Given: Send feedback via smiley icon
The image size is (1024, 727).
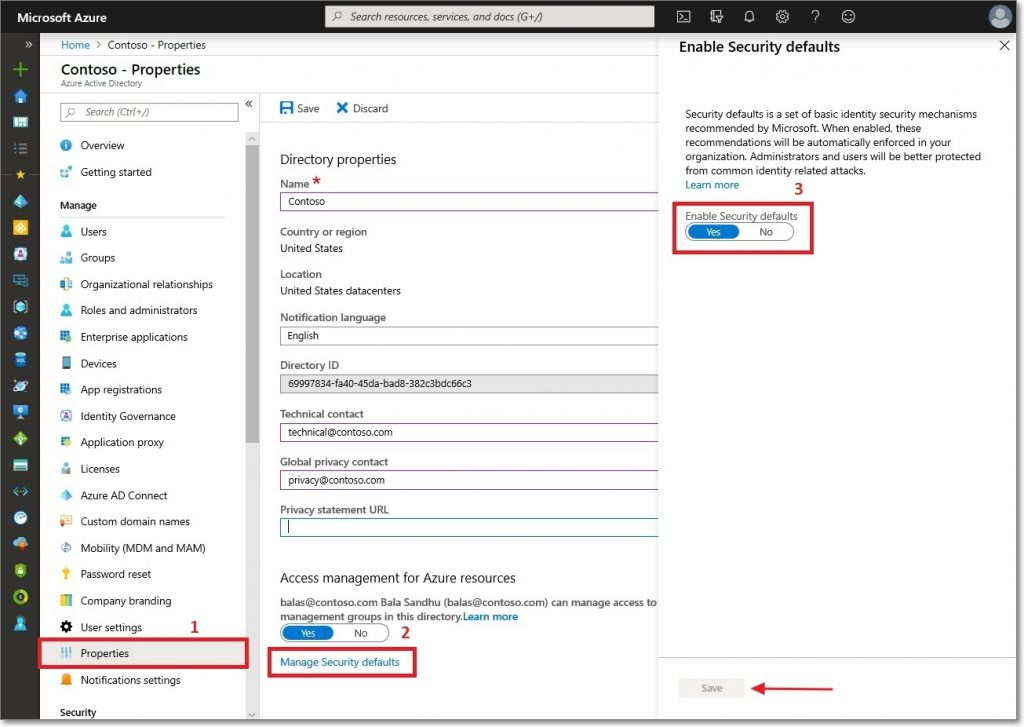Looking at the screenshot, I should 848,17.
